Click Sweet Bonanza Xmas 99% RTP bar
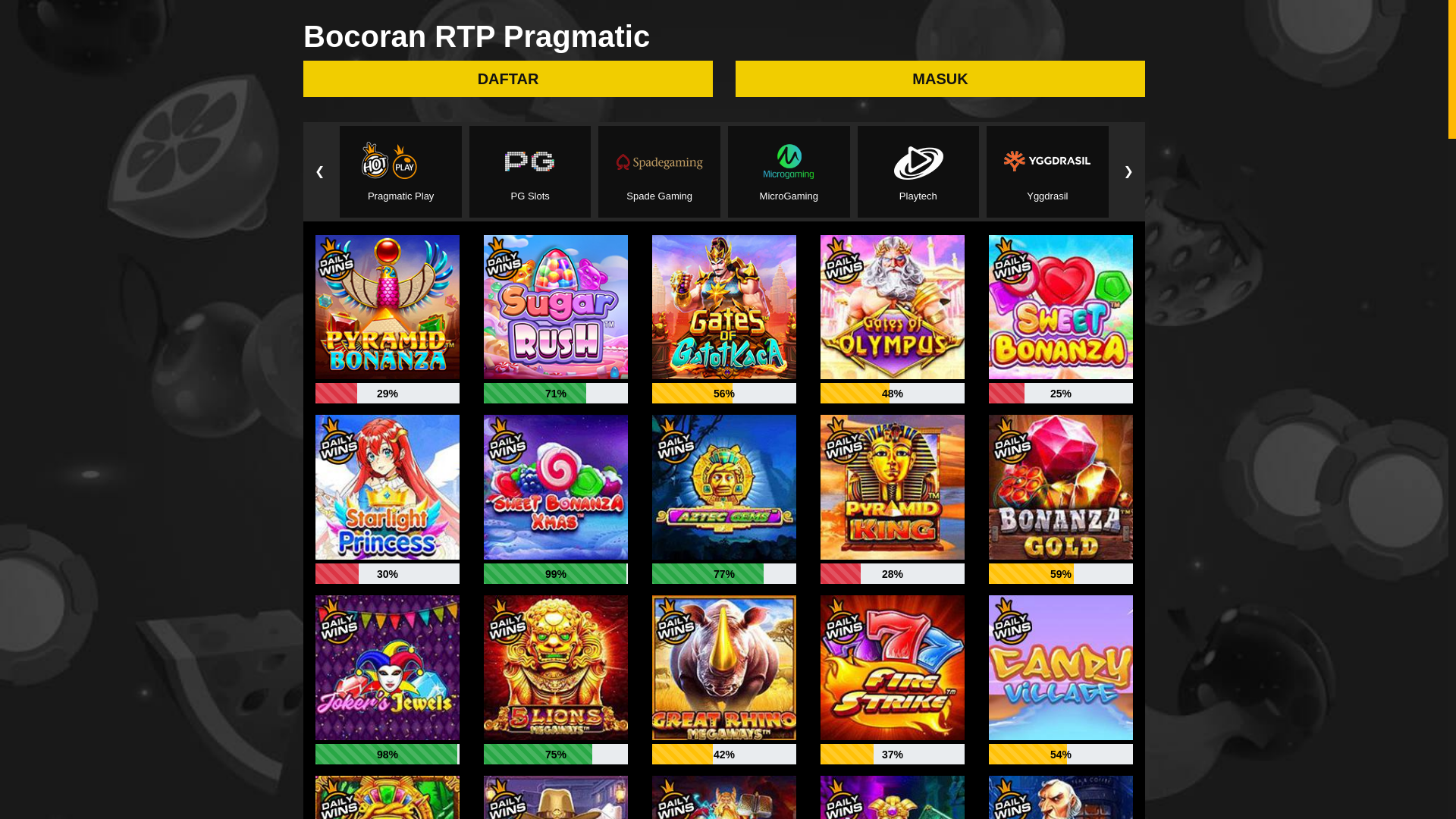Viewport: 1456px width, 819px height. pos(556,574)
